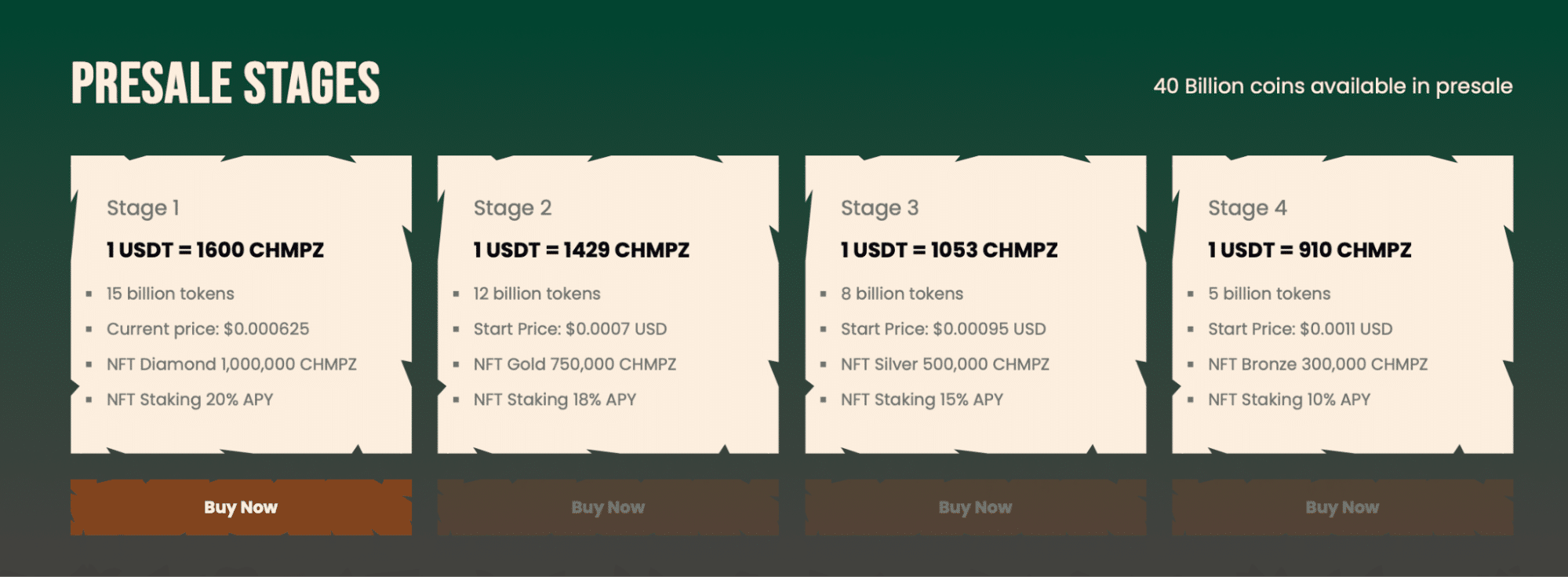Click Buy Now under Stage 3

click(x=975, y=507)
